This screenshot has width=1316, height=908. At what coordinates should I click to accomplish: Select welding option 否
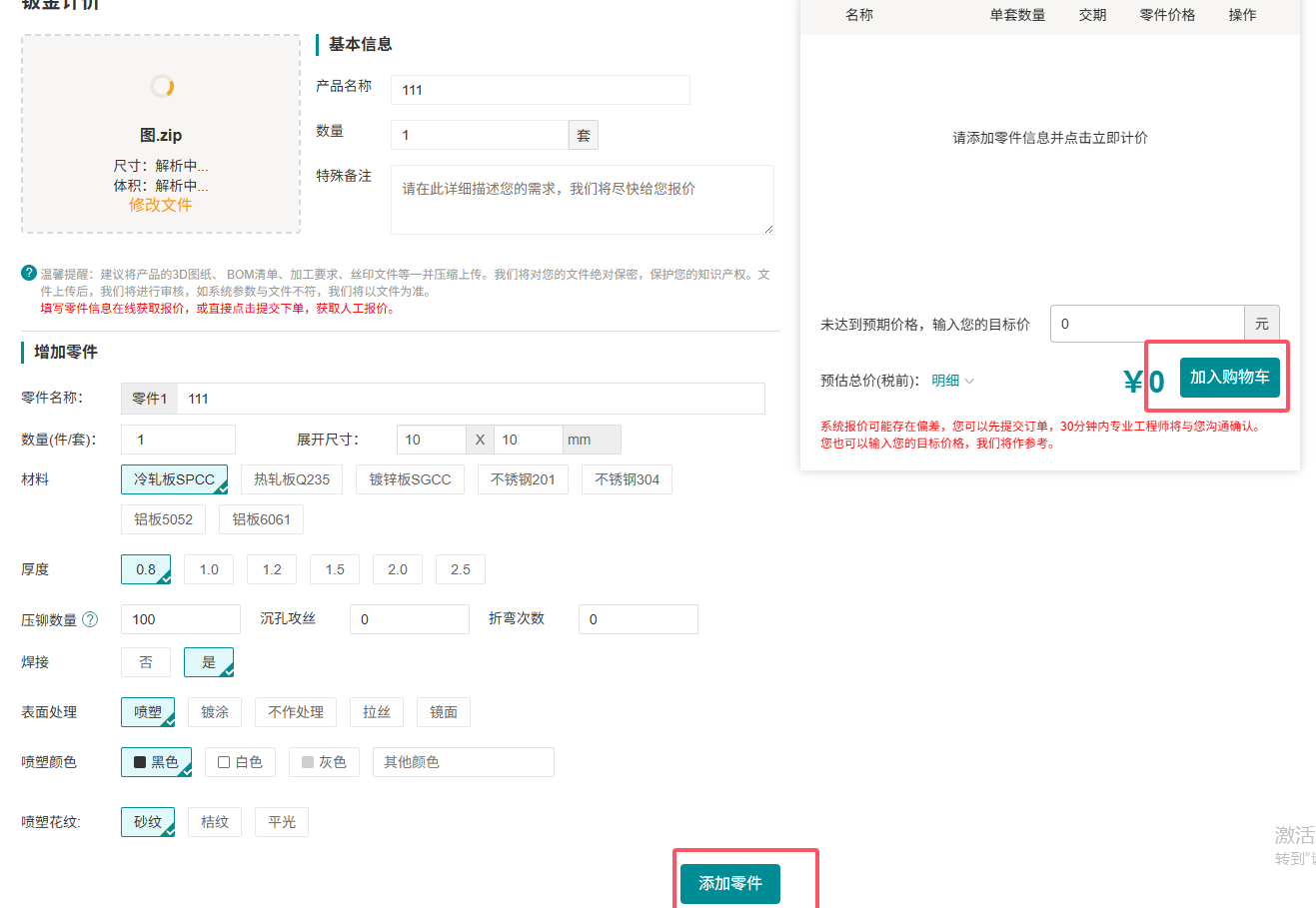(146, 662)
